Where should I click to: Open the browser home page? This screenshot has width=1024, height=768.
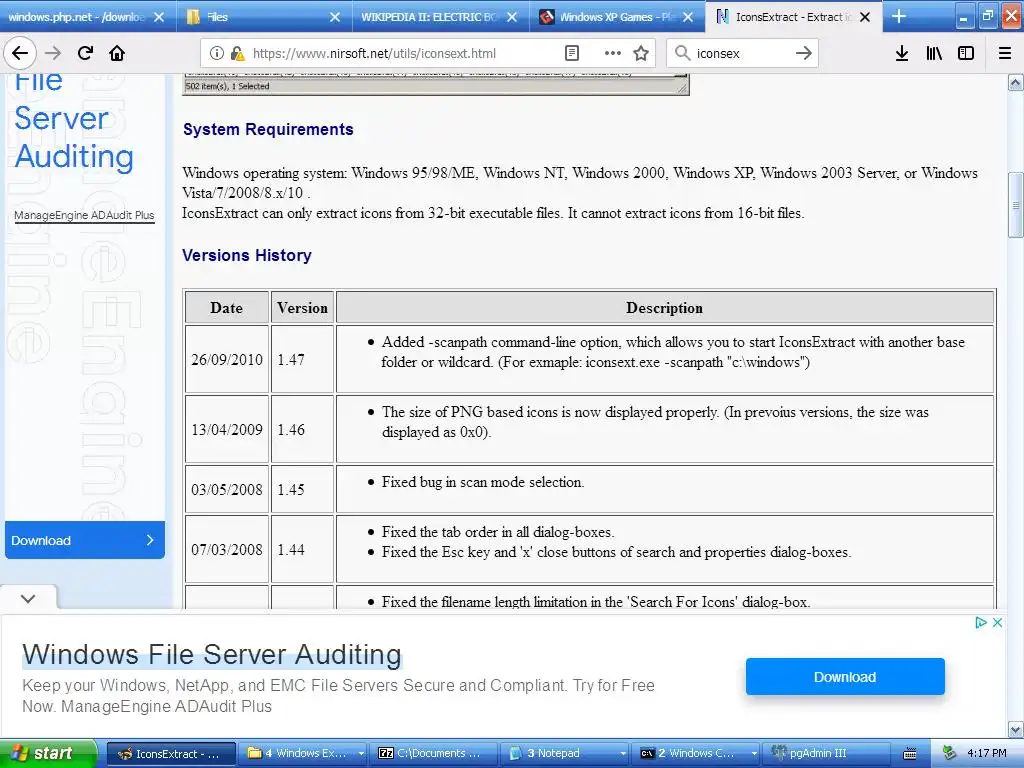[117, 53]
